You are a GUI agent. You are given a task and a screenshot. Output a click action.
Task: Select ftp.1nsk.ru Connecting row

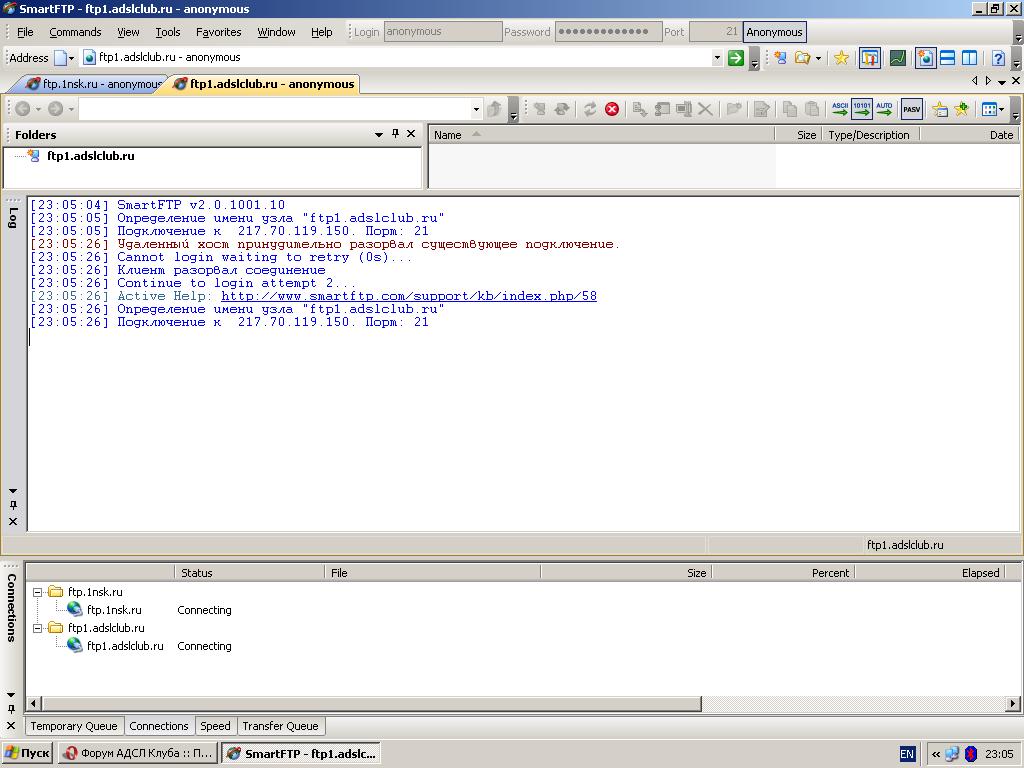(159, 610)
